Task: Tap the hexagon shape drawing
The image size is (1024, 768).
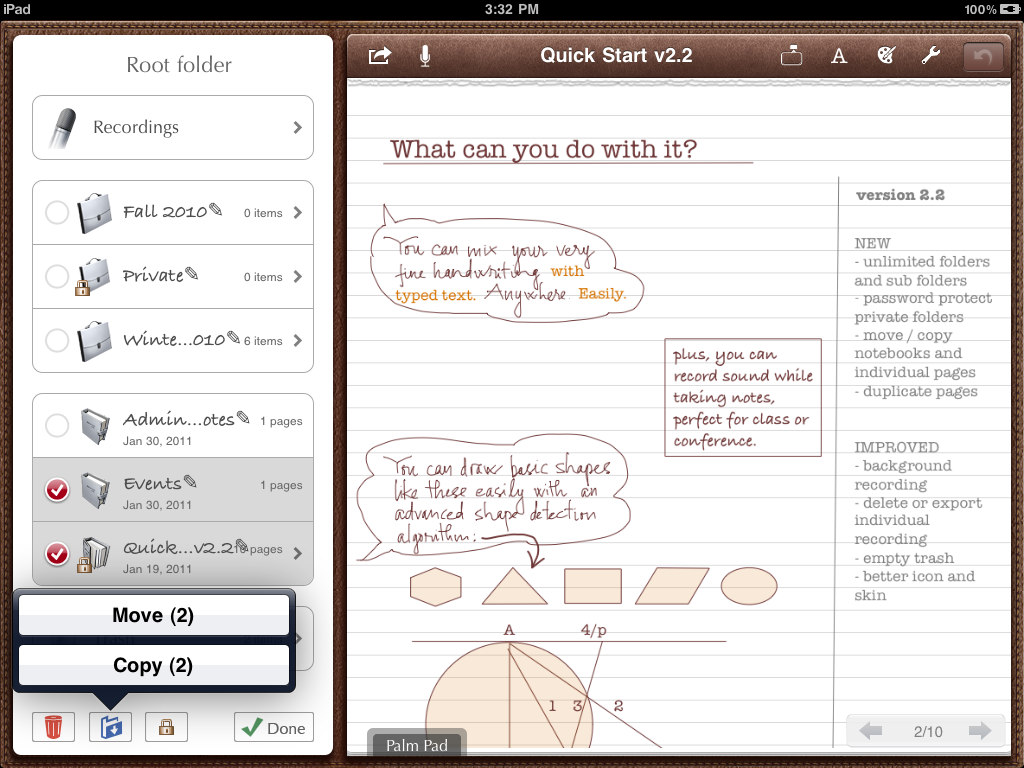Action: pyautogui.click(x=436, y=586)
